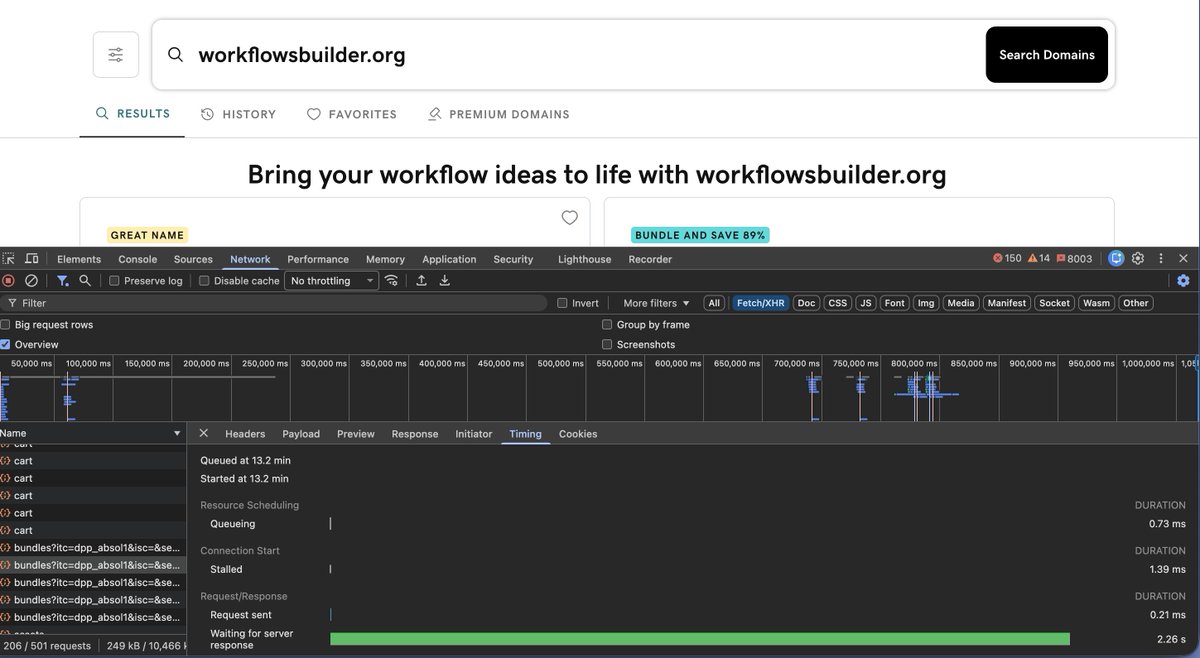Open the Preview tab
The height and width of the screenshot is (658, 1200).
point(355,434)
